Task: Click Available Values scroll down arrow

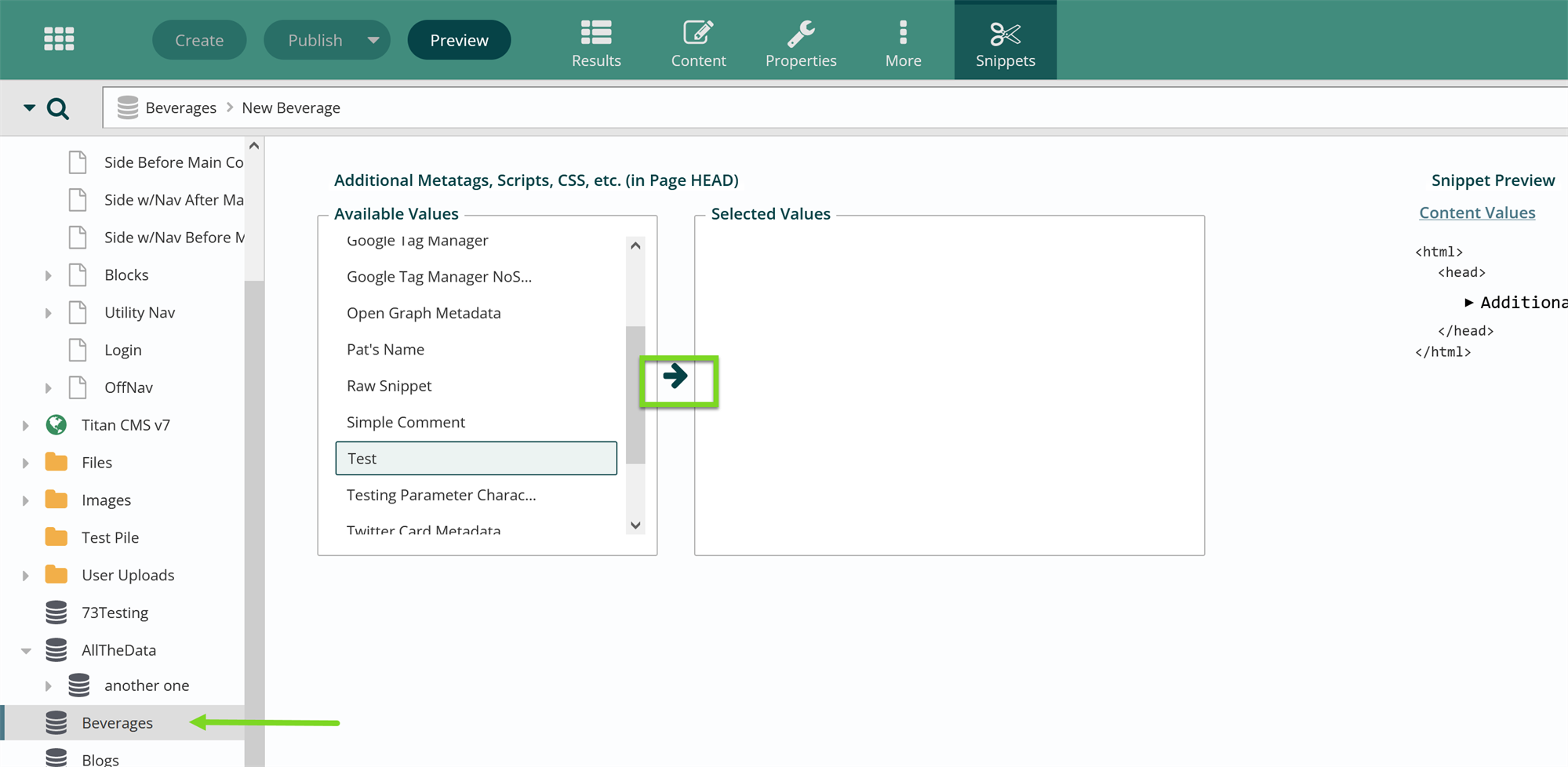Action: coord(635,525)
